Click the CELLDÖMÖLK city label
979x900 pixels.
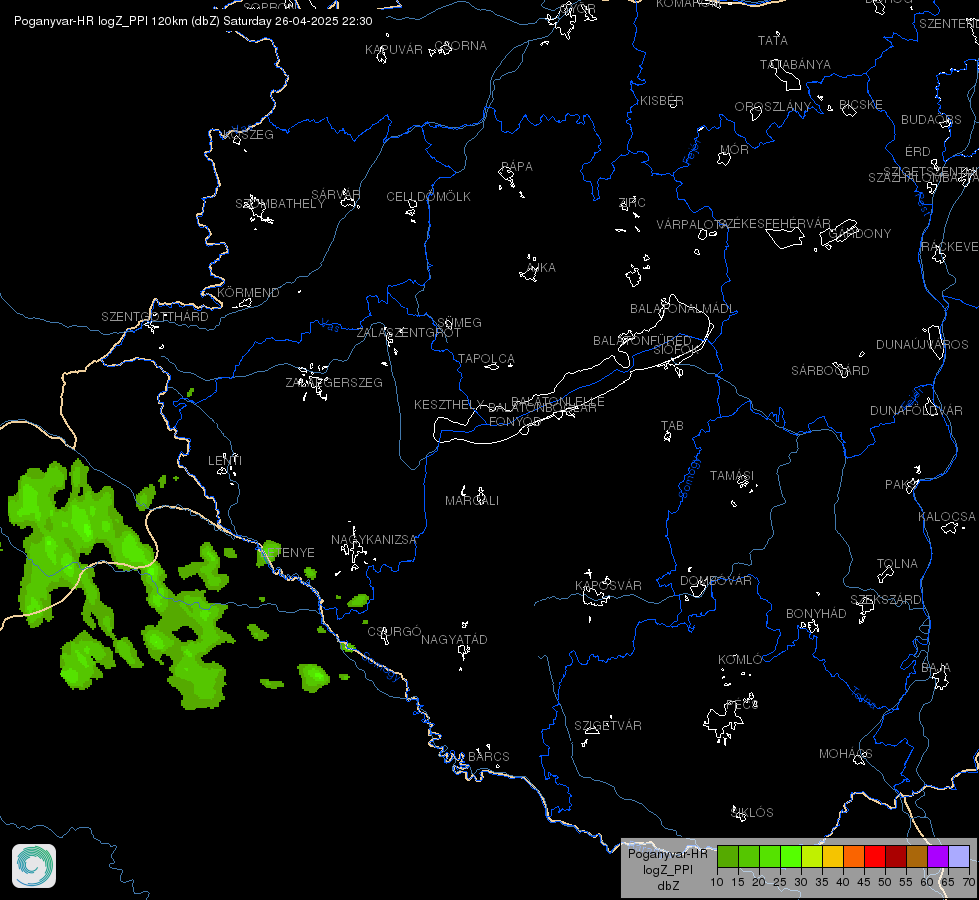pos(428,197)
